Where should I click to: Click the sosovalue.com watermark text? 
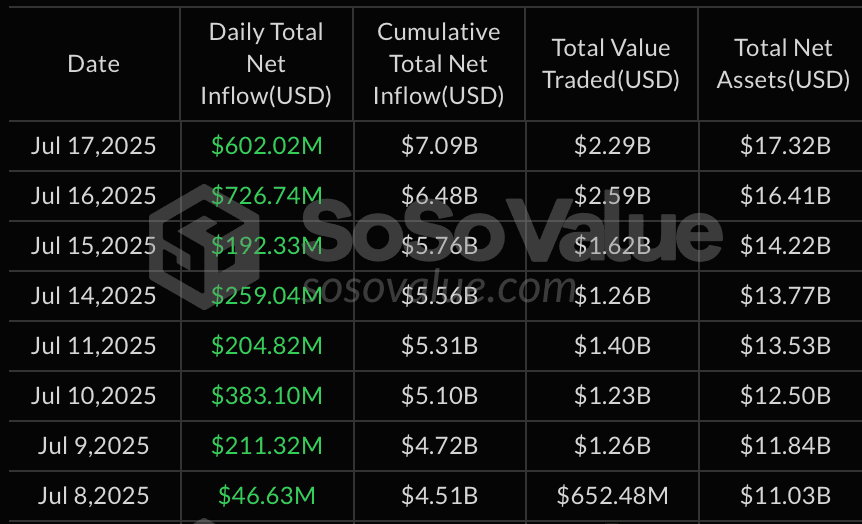click(439, 288)
